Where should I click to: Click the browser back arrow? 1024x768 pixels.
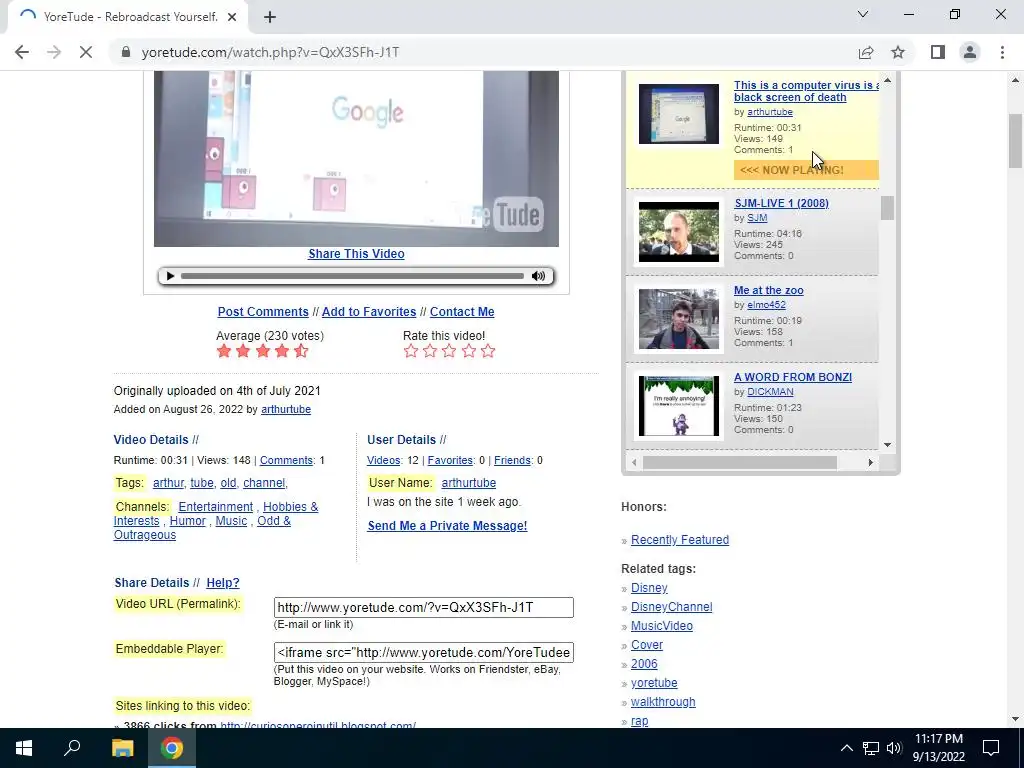pyautogui.click(x=22, y=52)
